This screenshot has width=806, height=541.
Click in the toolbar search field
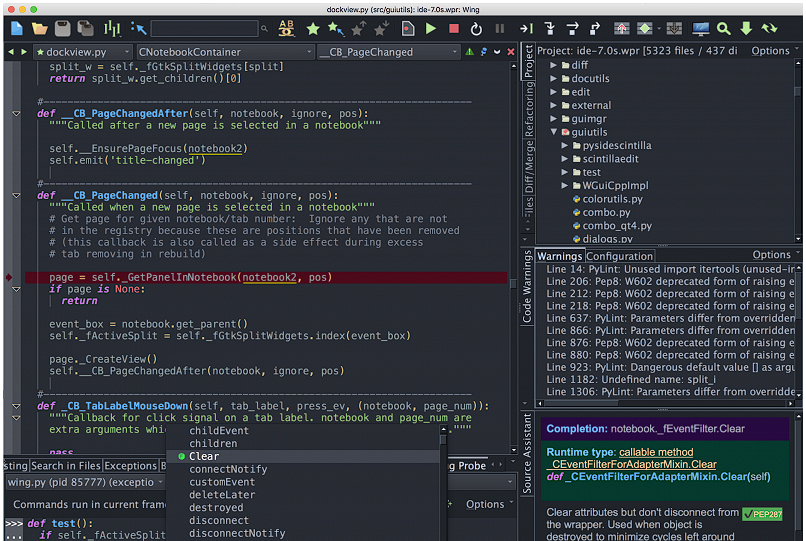pyautogui.click(x=205, y=29)
